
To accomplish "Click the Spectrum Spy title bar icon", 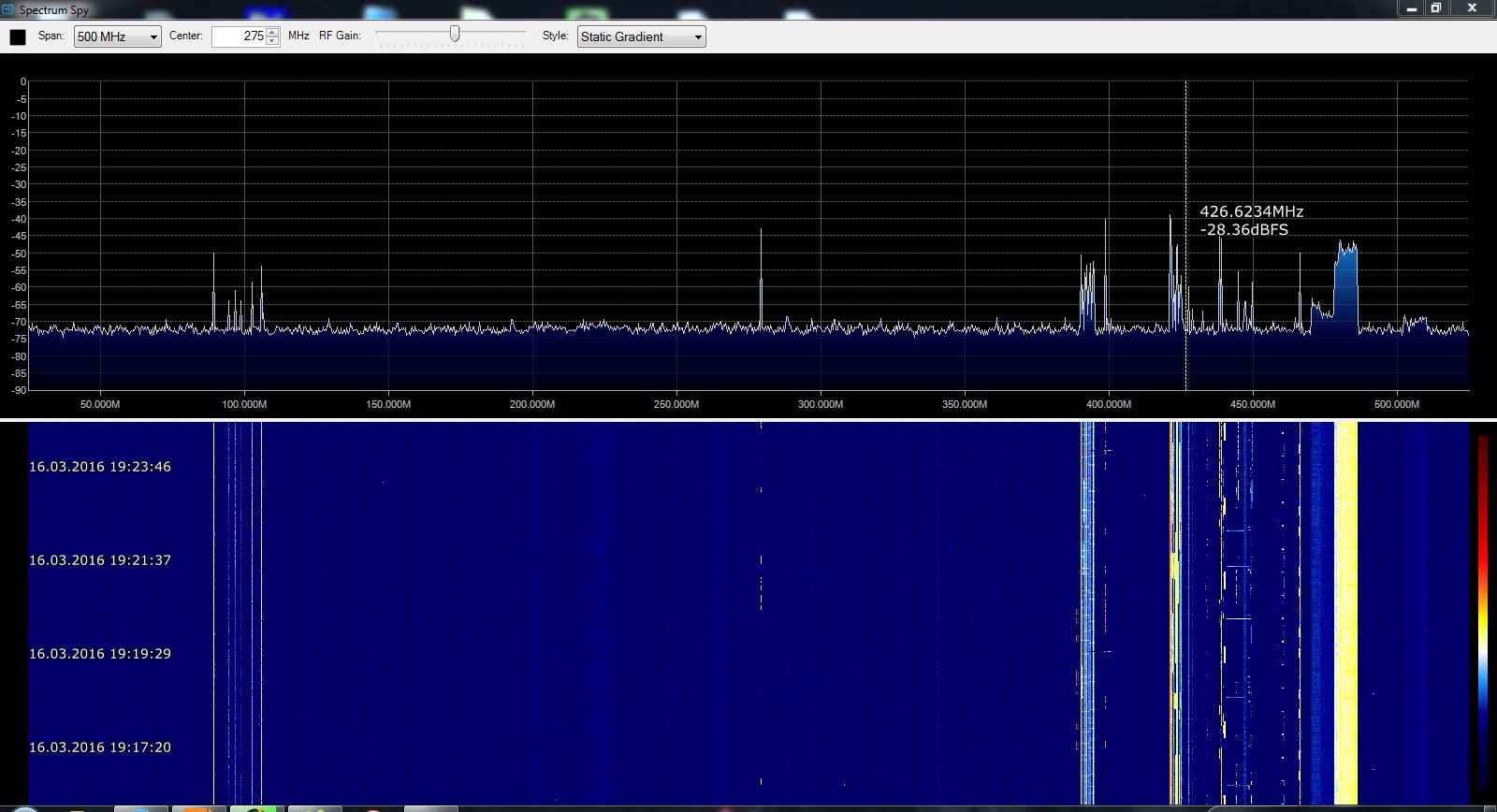I will (8, 9).
